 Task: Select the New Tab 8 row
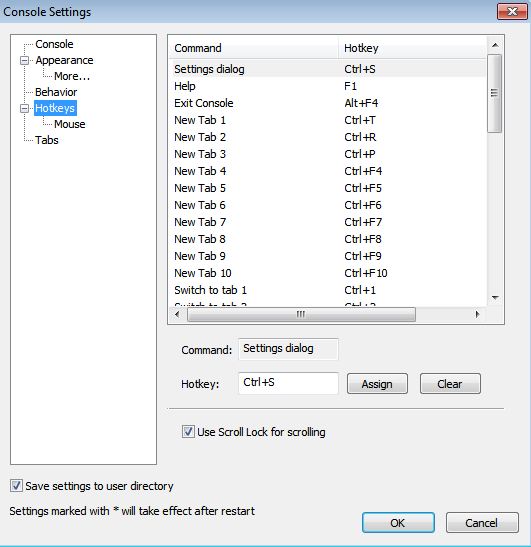pos(328,239)
